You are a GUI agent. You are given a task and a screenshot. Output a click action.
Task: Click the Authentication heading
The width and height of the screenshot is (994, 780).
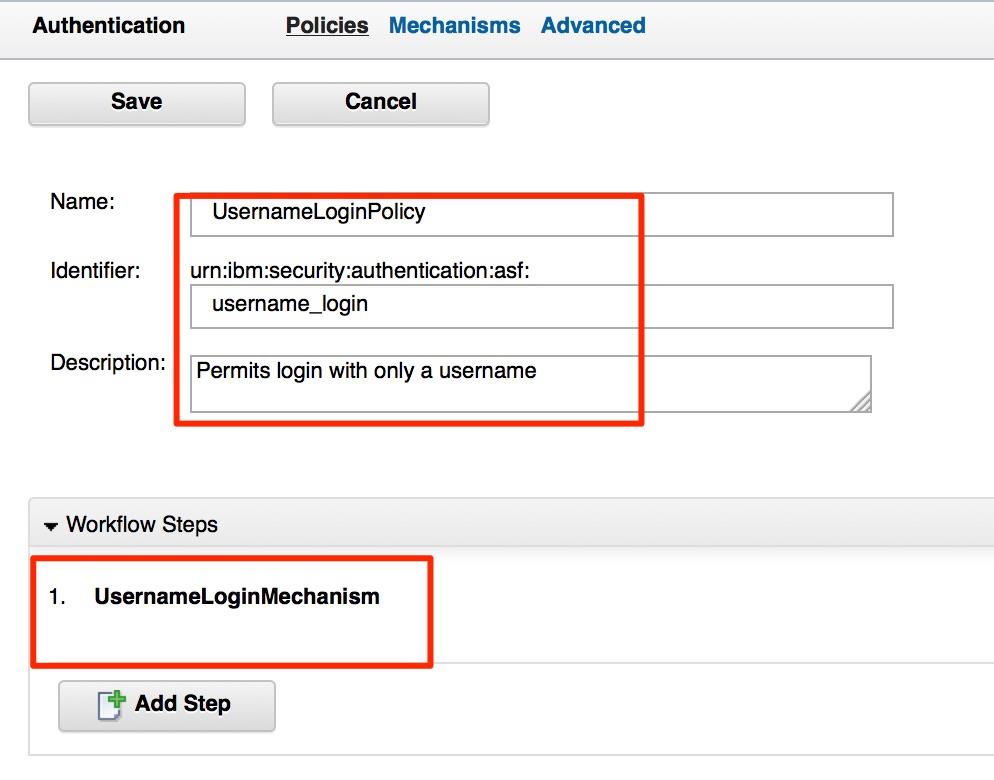(x=108, y=25)
